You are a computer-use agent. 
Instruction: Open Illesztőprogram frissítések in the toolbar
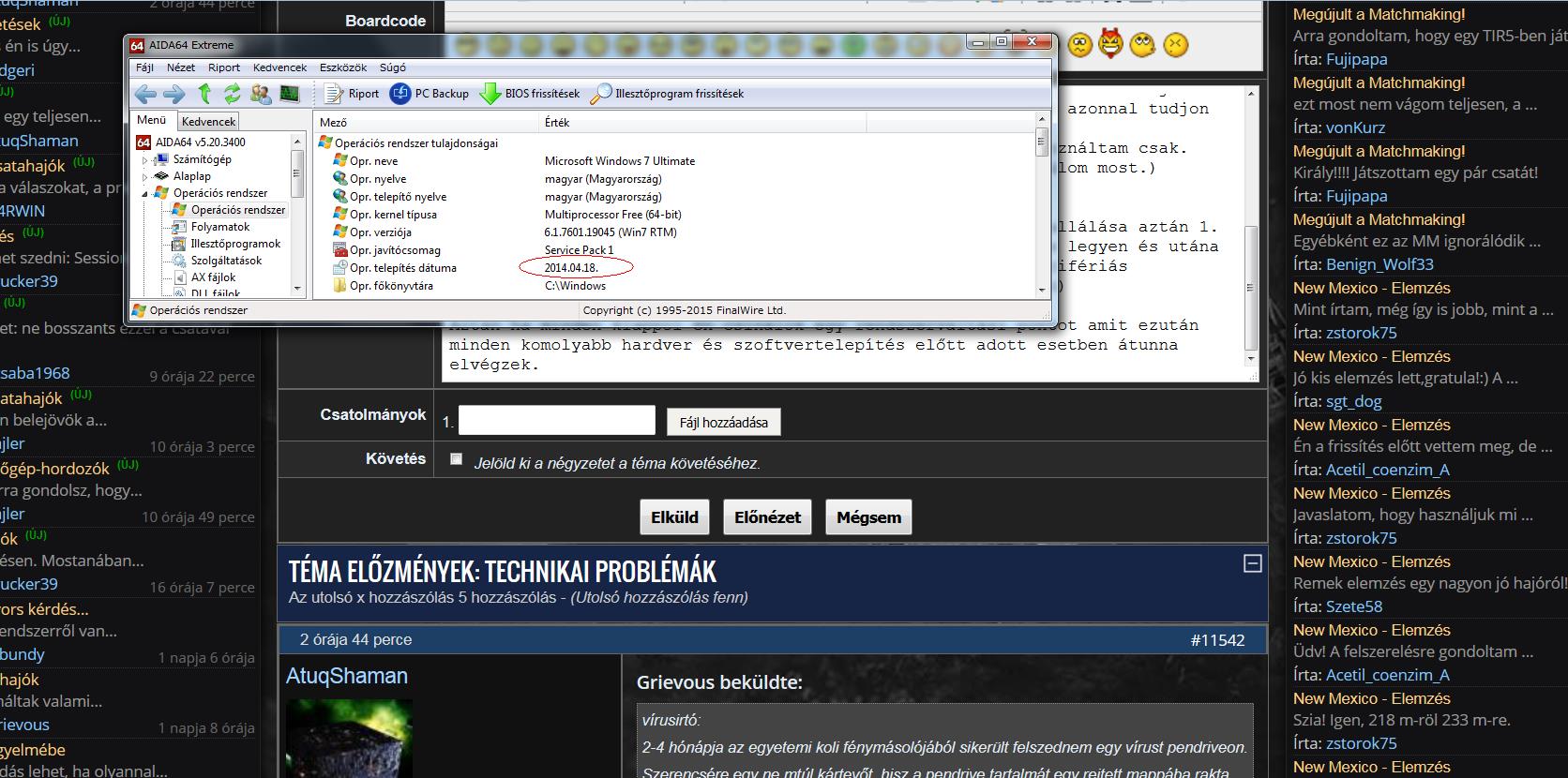[x=667, y=93]
